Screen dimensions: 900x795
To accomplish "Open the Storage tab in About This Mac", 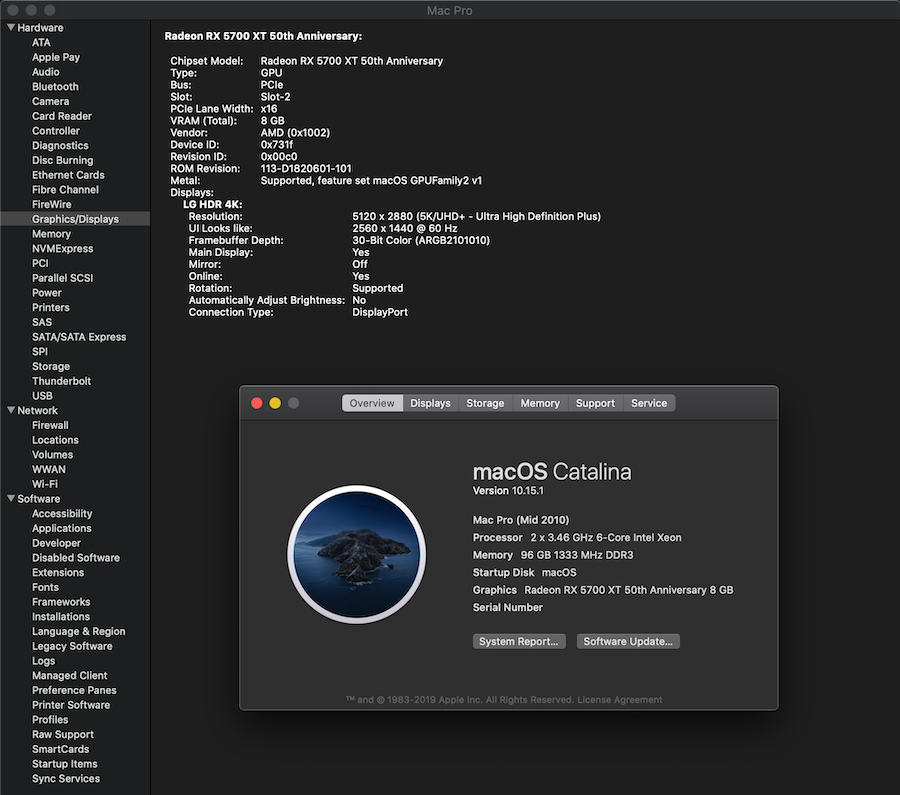I will [x=485, y=403].
